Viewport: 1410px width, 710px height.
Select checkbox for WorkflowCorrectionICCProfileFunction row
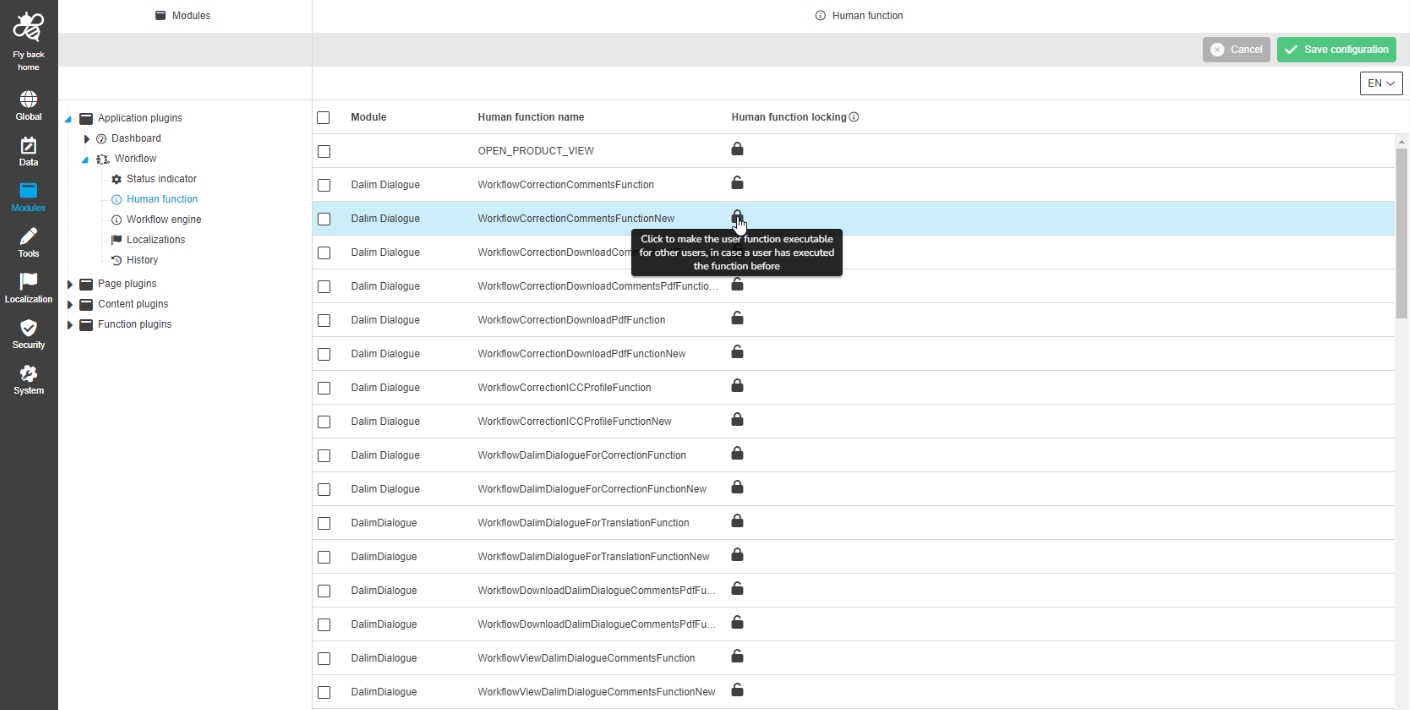pos(323,388)
